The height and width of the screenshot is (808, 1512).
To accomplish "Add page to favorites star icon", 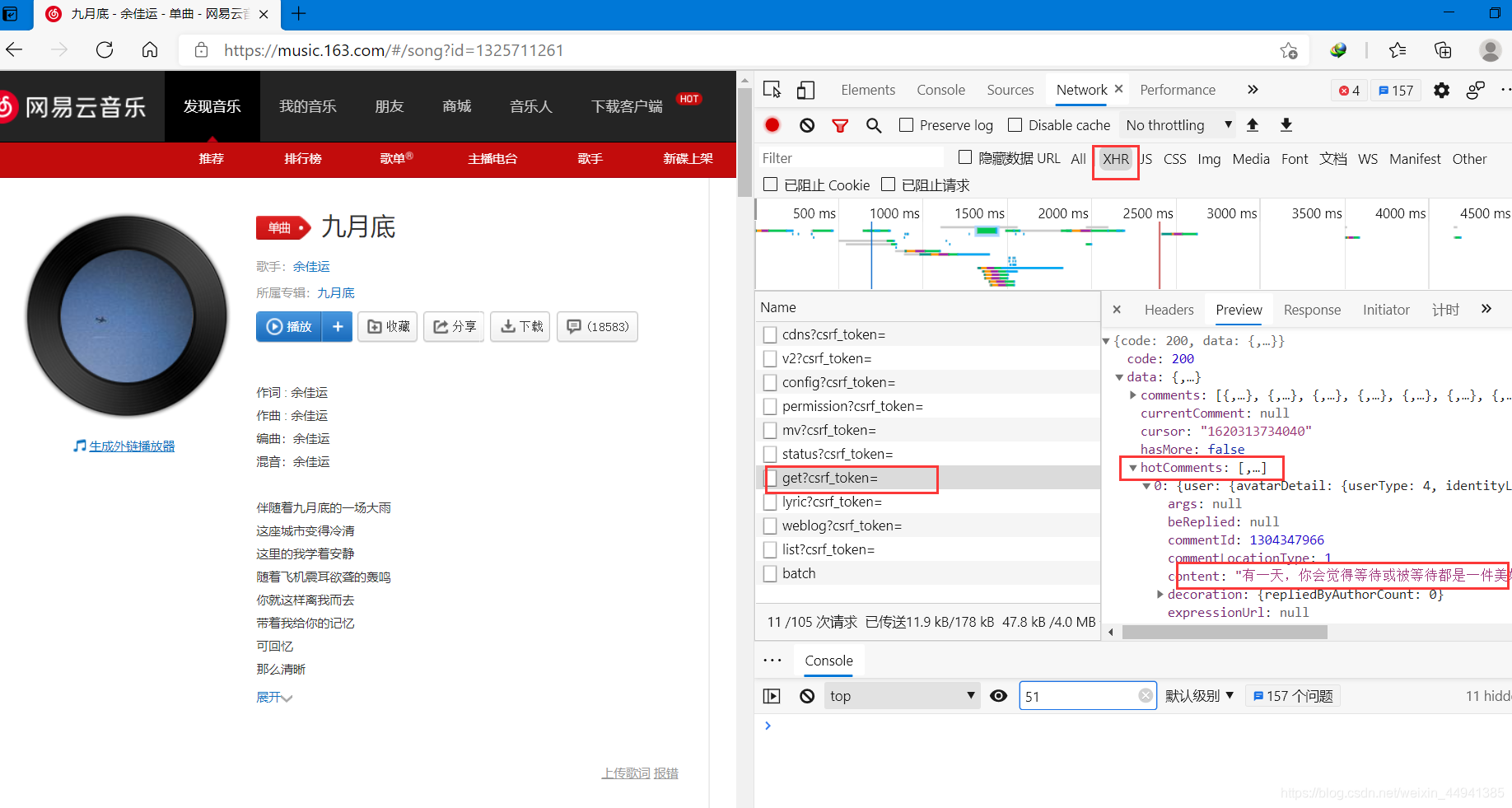I will pos(1289,50).
